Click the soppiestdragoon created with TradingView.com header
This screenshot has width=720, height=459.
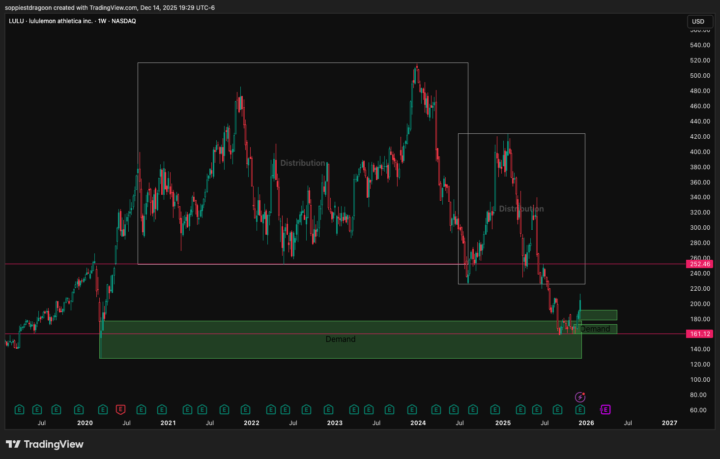click(x=110, y=8)
